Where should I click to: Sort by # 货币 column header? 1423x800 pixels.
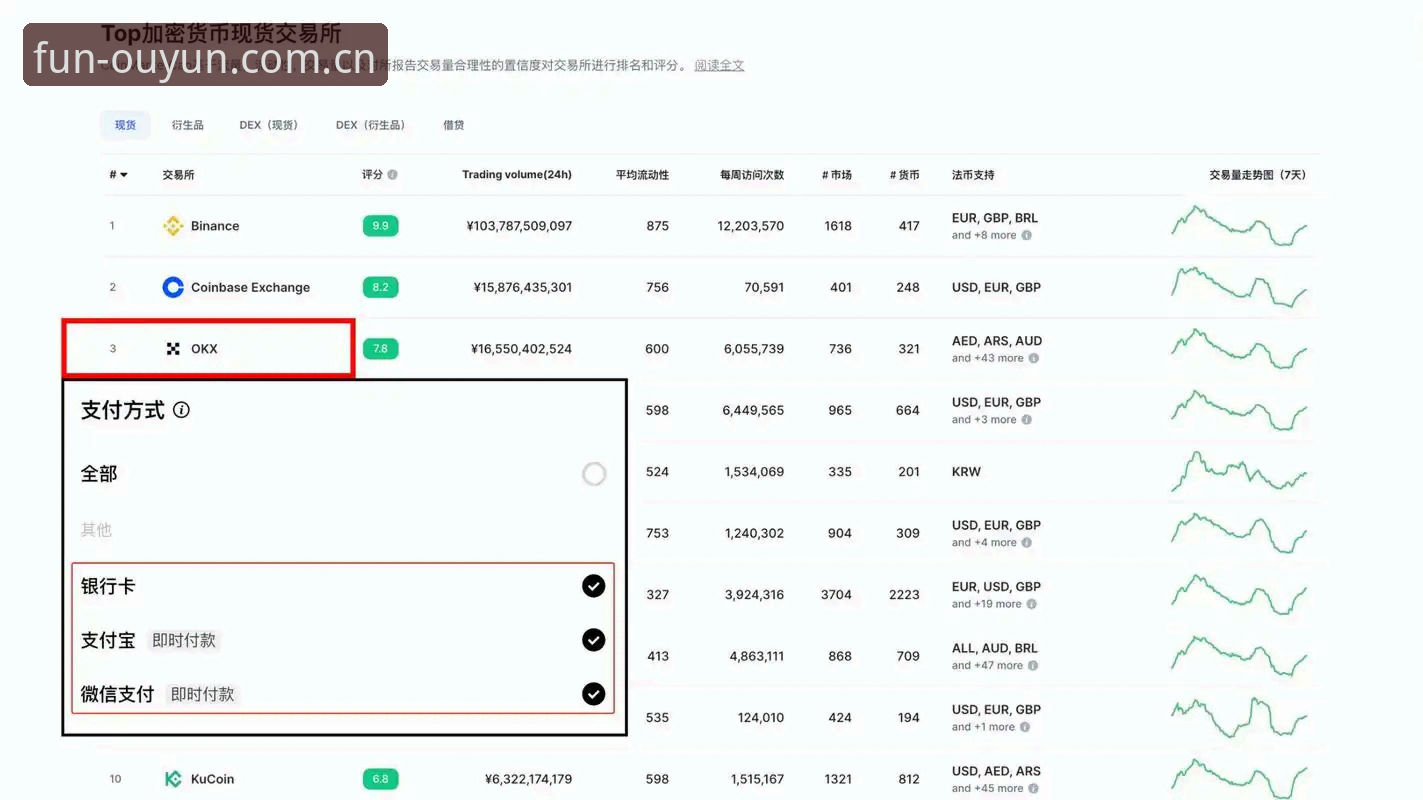coord(905,175)
